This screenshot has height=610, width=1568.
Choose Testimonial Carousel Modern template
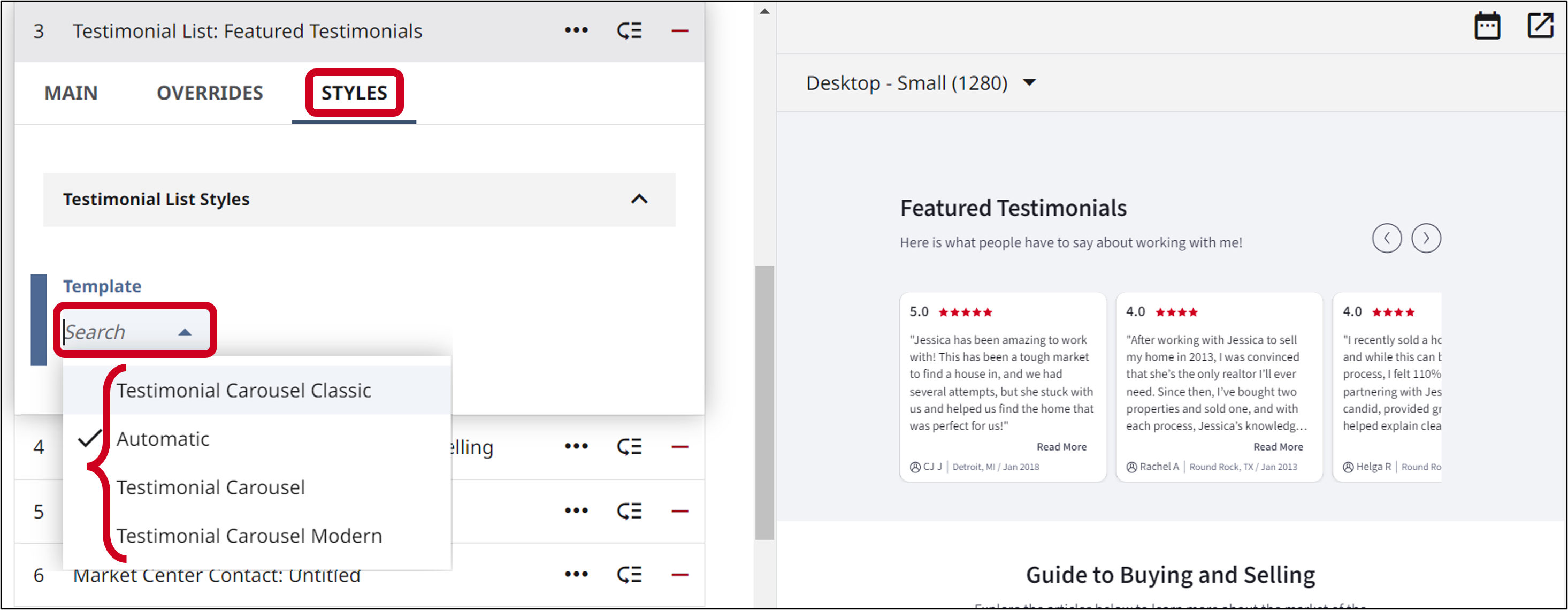point(257,536)
